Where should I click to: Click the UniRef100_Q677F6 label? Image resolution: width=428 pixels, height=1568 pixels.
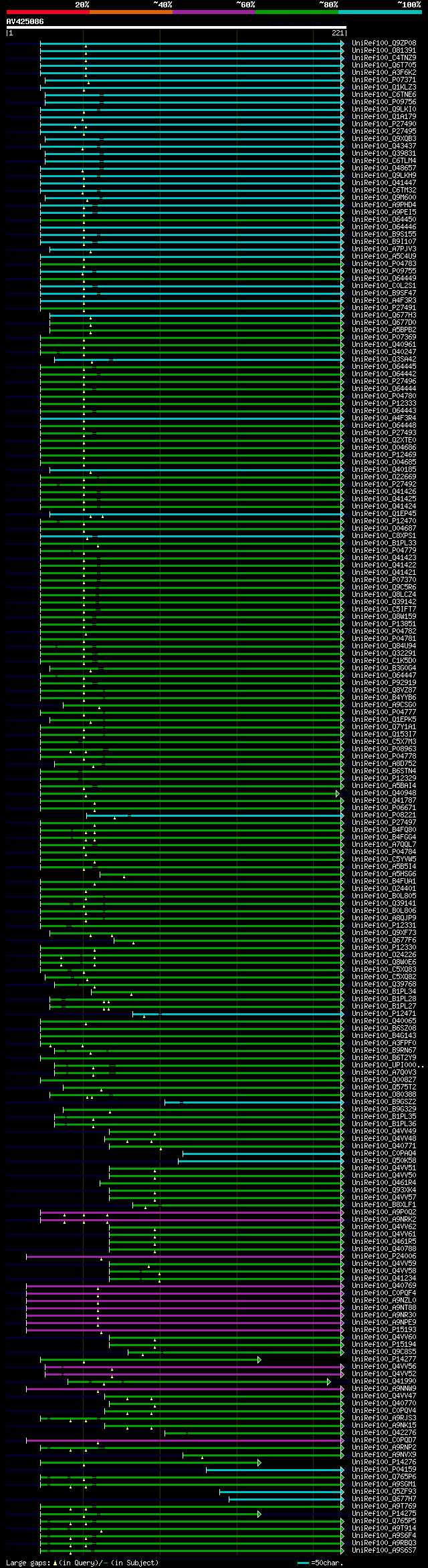point(384,940)
